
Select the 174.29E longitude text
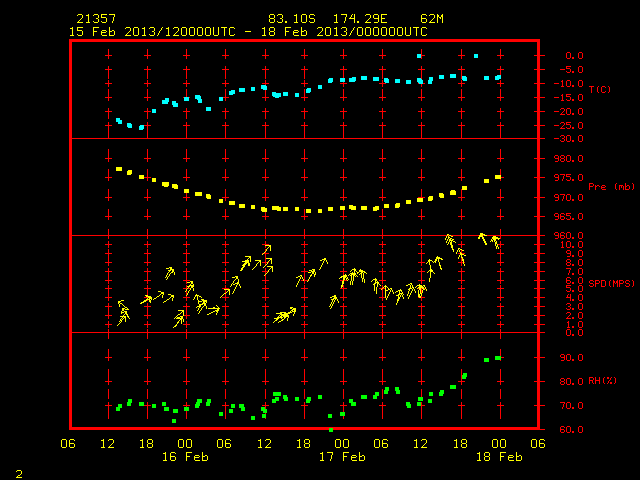click(360, 19)
